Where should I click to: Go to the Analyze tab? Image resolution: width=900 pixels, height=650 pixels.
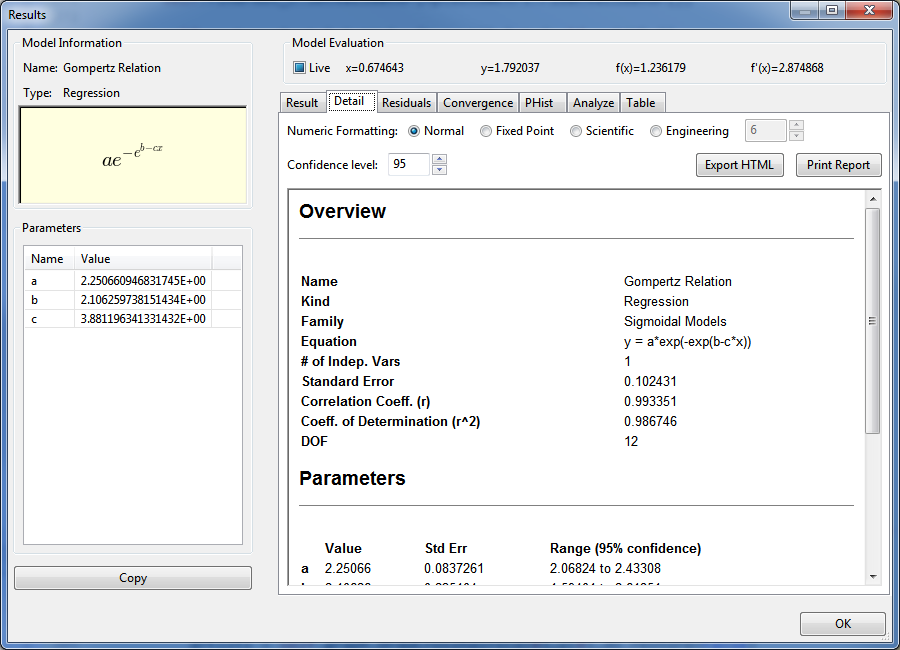point(593,103)
